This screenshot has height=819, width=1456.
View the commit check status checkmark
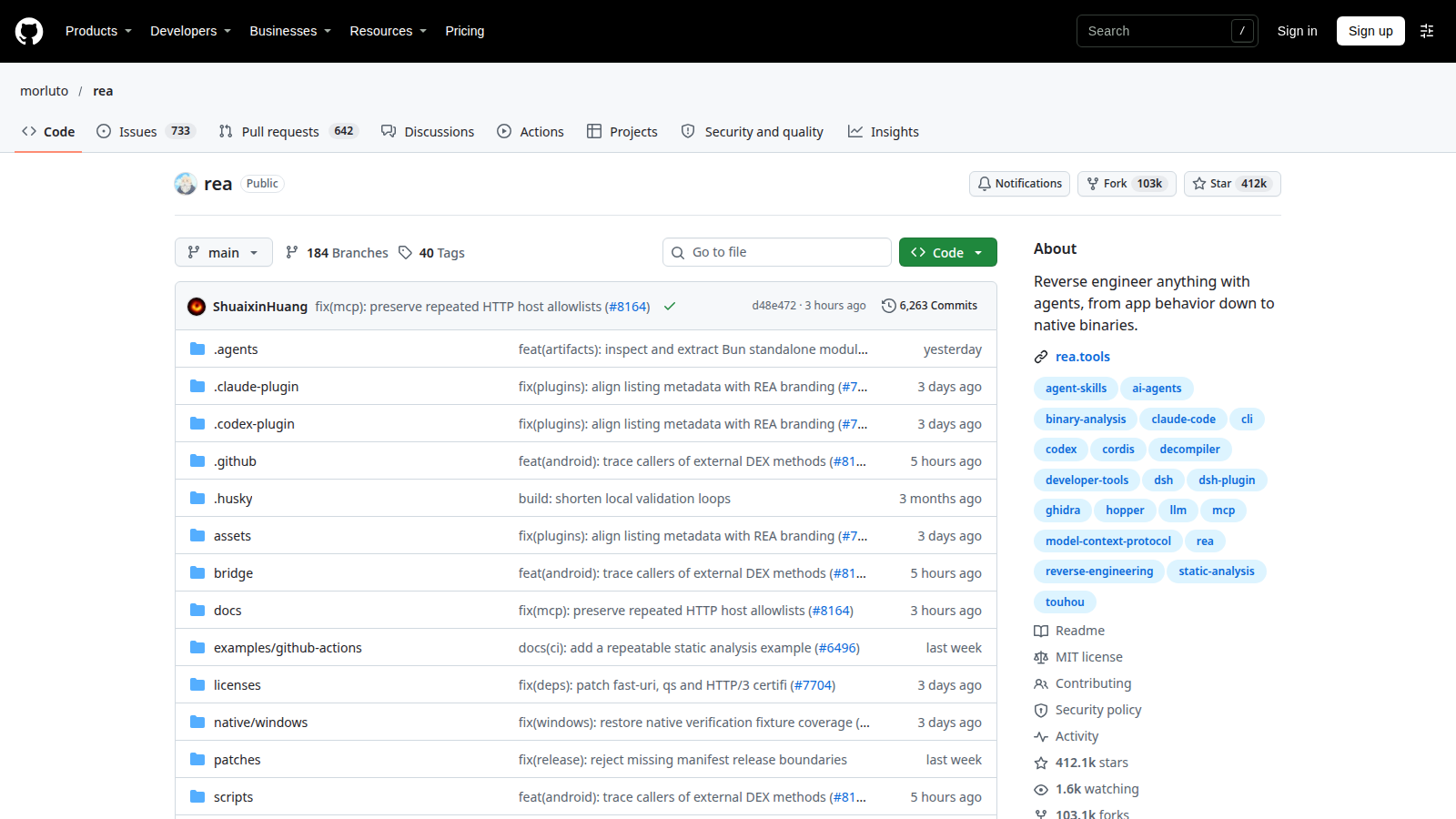coord(670,307)
